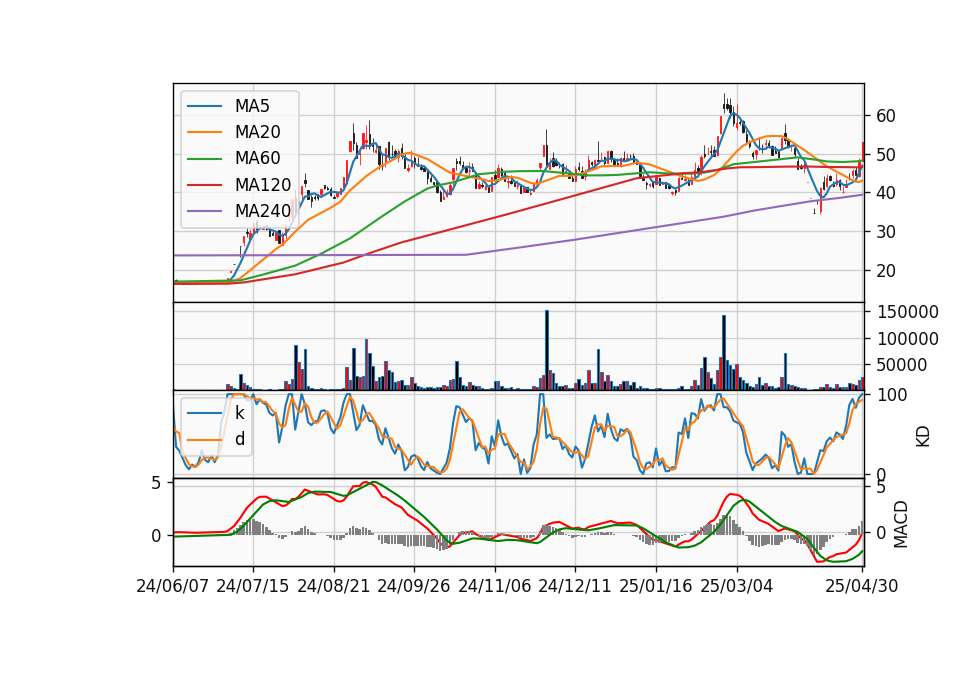
Task: Click the price axis value 60
Action: pyautogui.click(x=885, y=116)
